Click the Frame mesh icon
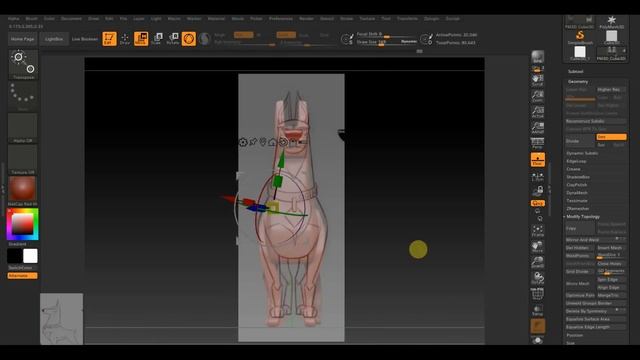This screenshot has width=640, height=360. (x=538, y=231)
